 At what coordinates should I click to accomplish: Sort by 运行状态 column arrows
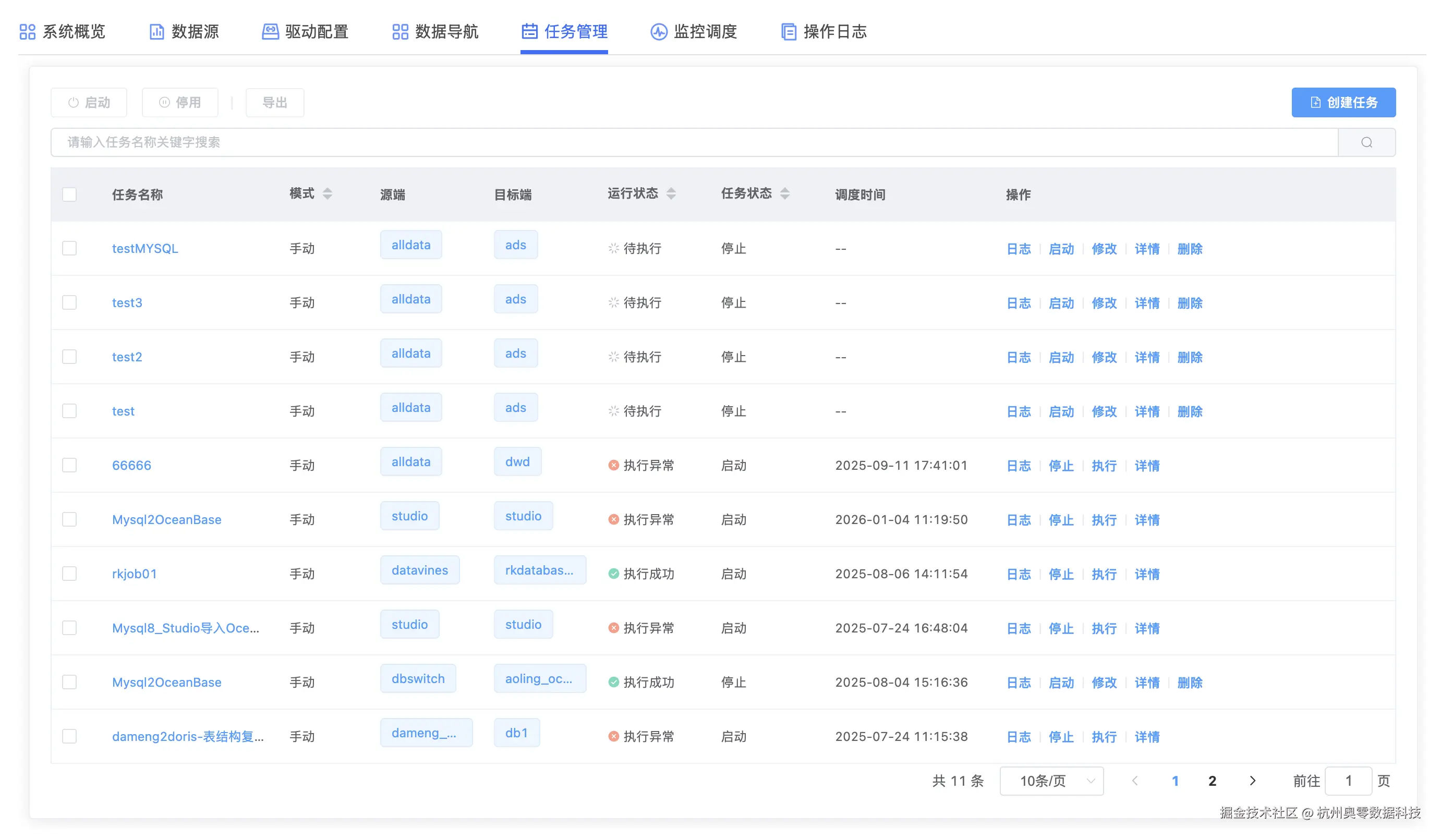tap(671, 194)
